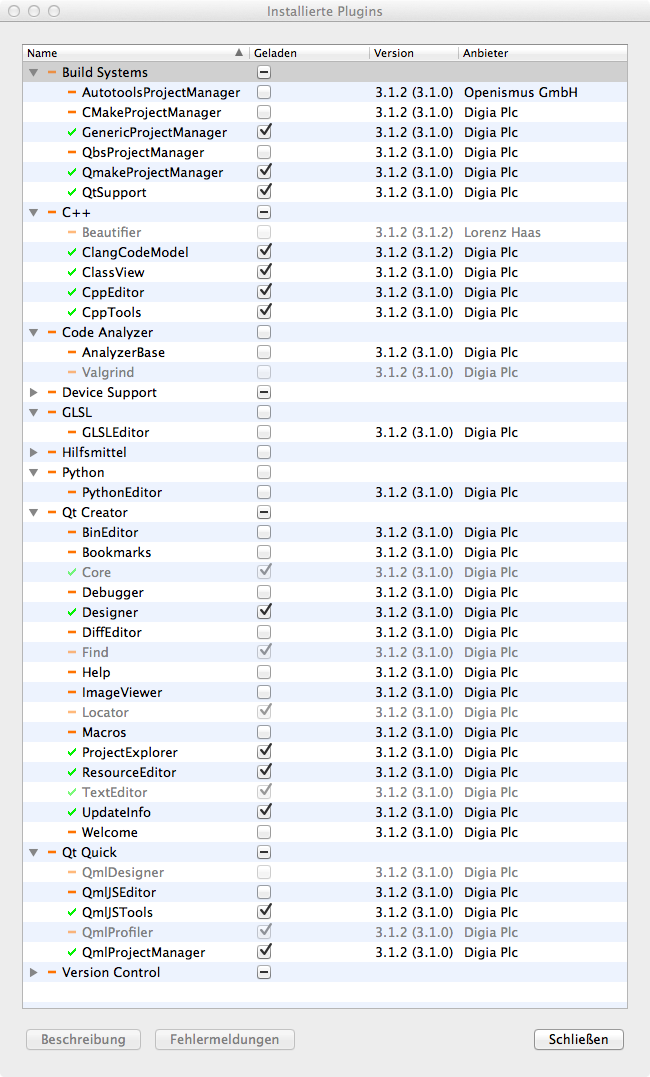The height and width of the screenshot is (1077, 650).
Task: Click the orange dash icon beside GLSLEditor
Action: [71, 432]
